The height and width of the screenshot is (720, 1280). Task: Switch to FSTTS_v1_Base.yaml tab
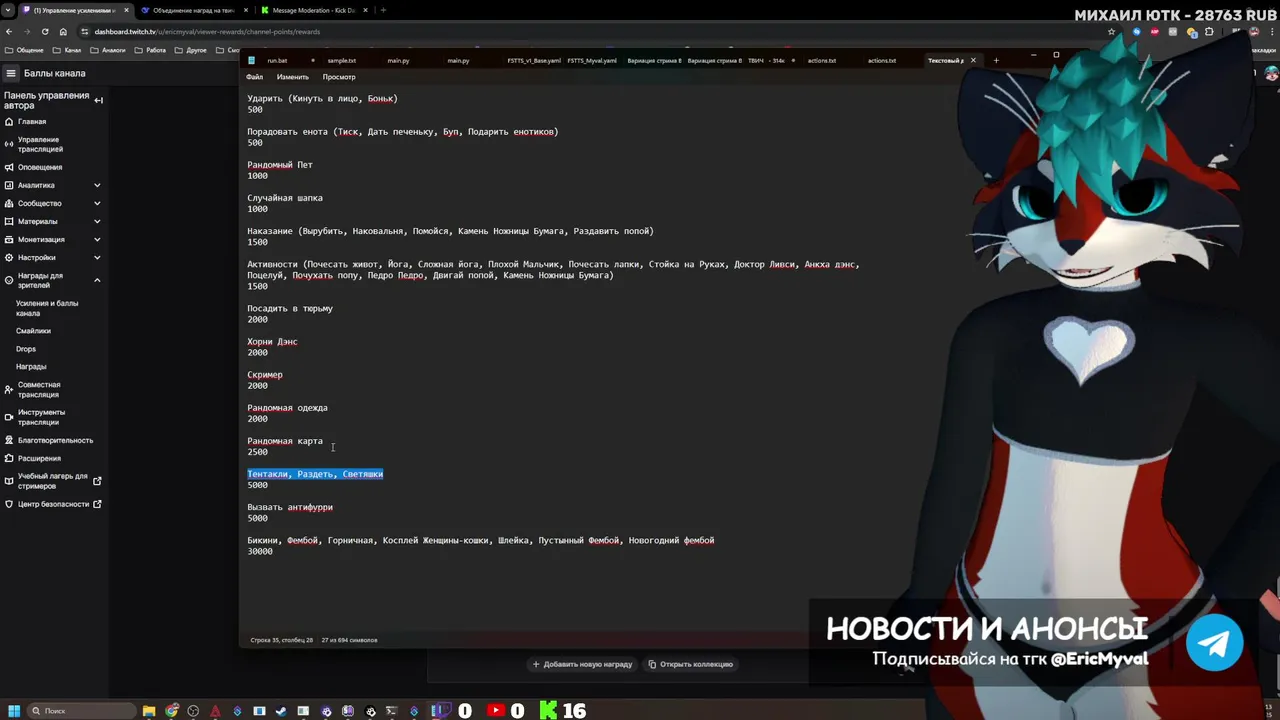[x=533, y=60]
